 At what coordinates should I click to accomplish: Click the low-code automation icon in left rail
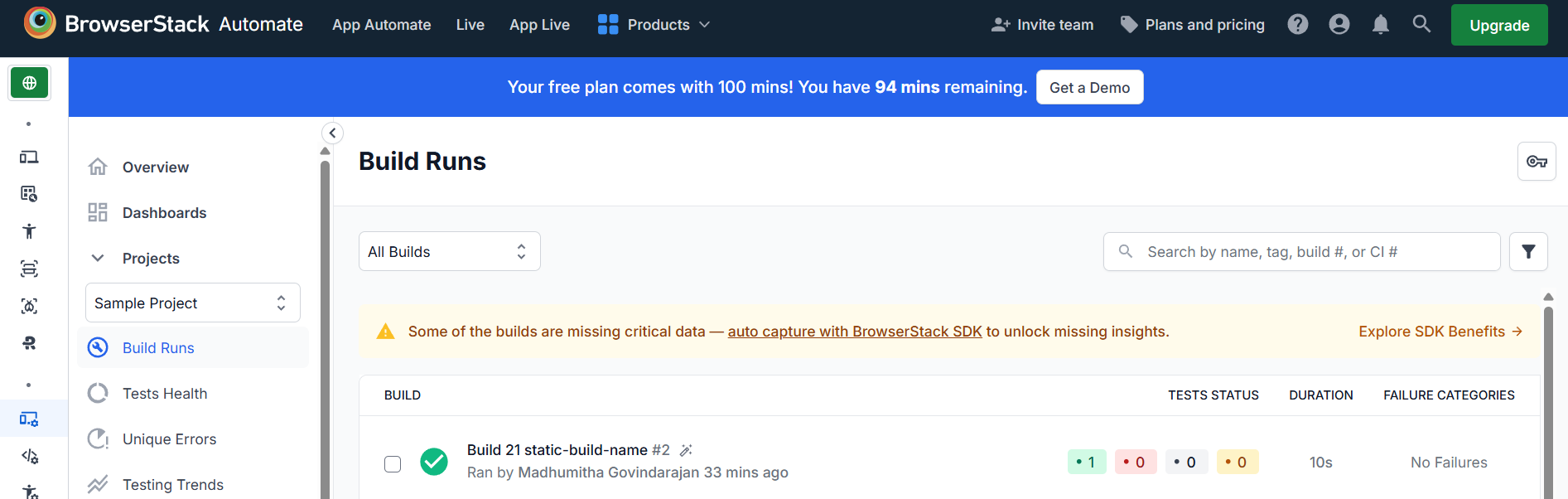[29, 343]
